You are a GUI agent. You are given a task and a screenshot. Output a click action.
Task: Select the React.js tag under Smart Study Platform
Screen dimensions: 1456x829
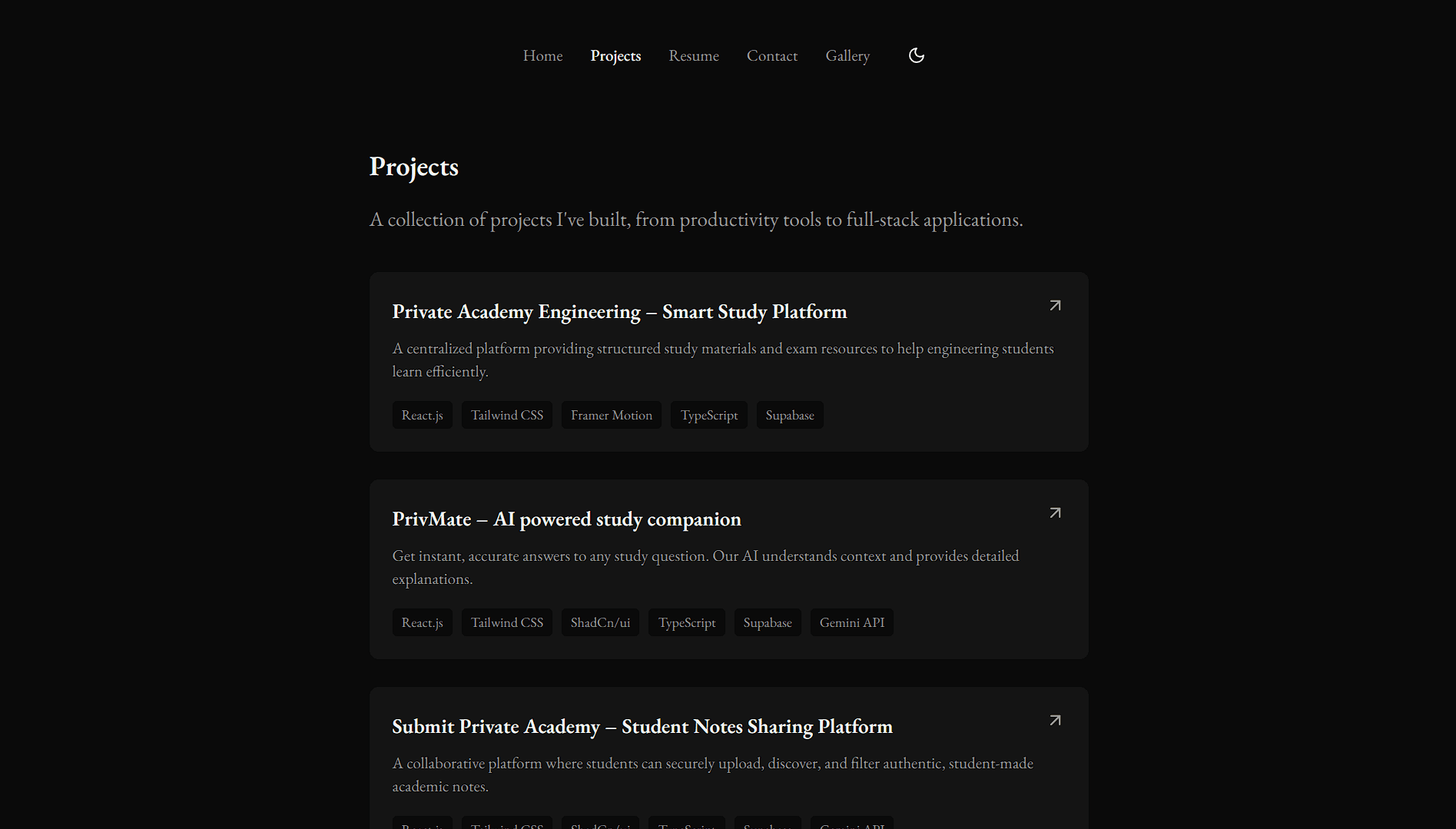coord(422,415)
